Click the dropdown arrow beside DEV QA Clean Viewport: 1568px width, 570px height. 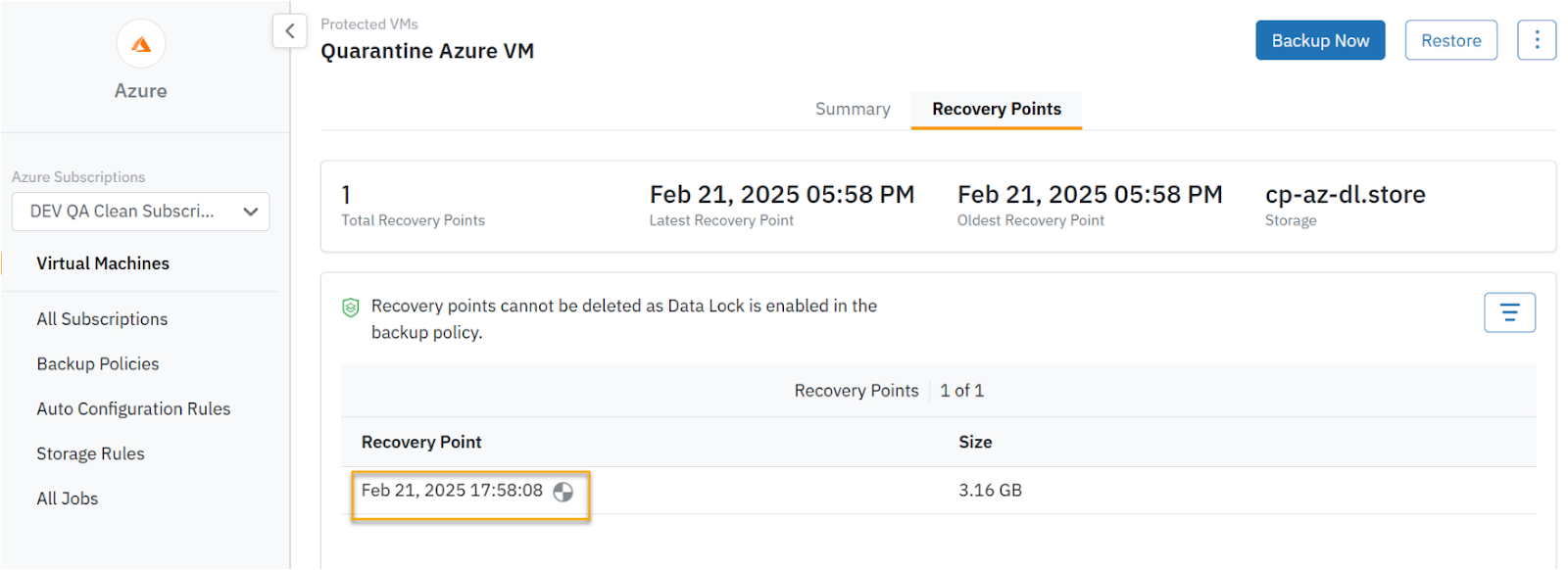(250, 212)
